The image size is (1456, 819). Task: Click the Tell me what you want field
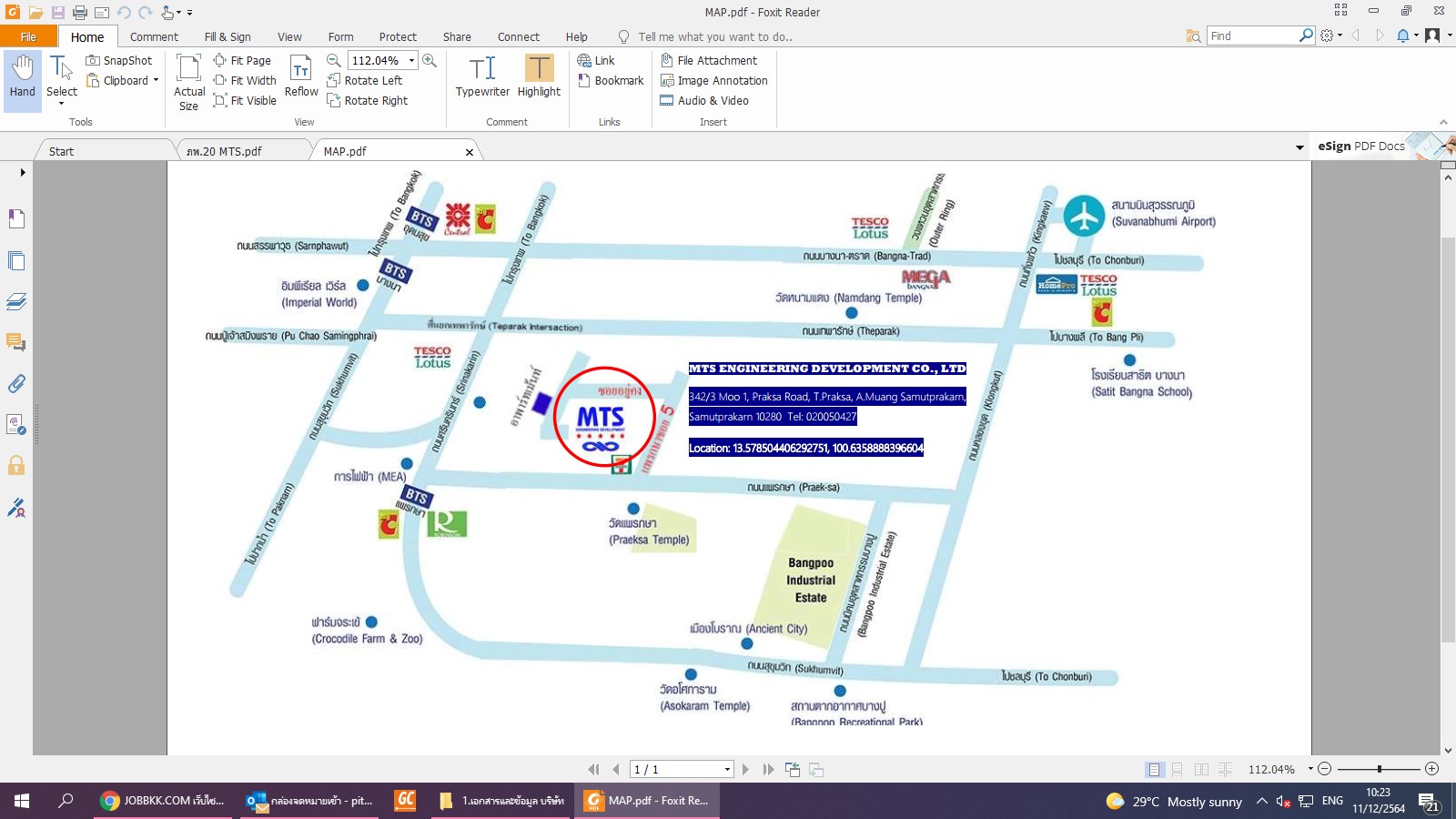point(714,36)
